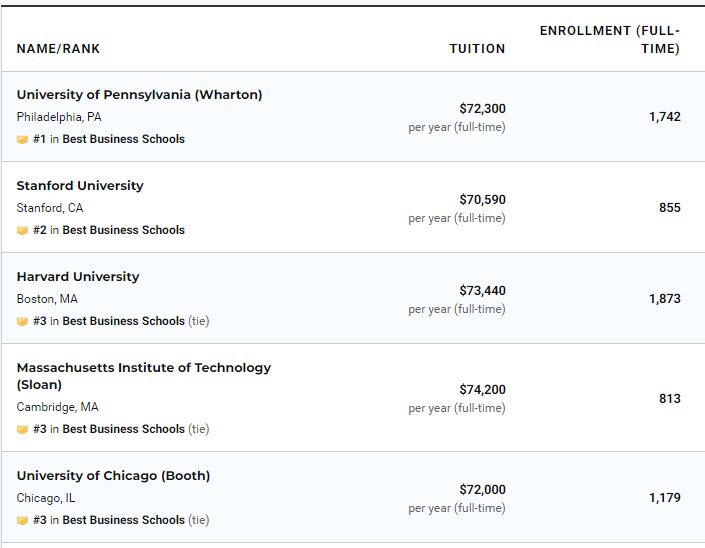The height and width of the screenshot is (548, 705).
Task: Sort table by NAME/RANK column header
Action: pyautogui.click(x=58, y=49)
